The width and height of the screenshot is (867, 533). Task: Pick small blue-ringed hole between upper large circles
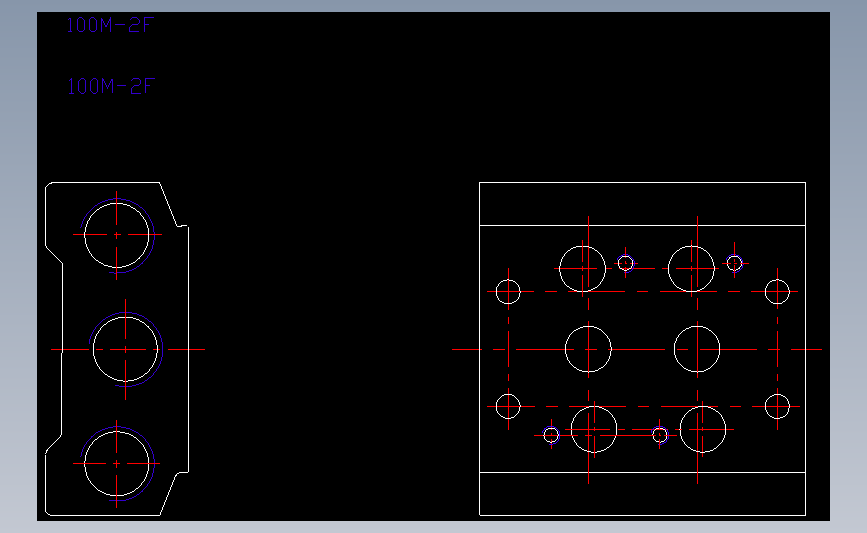tap(625, 263)
